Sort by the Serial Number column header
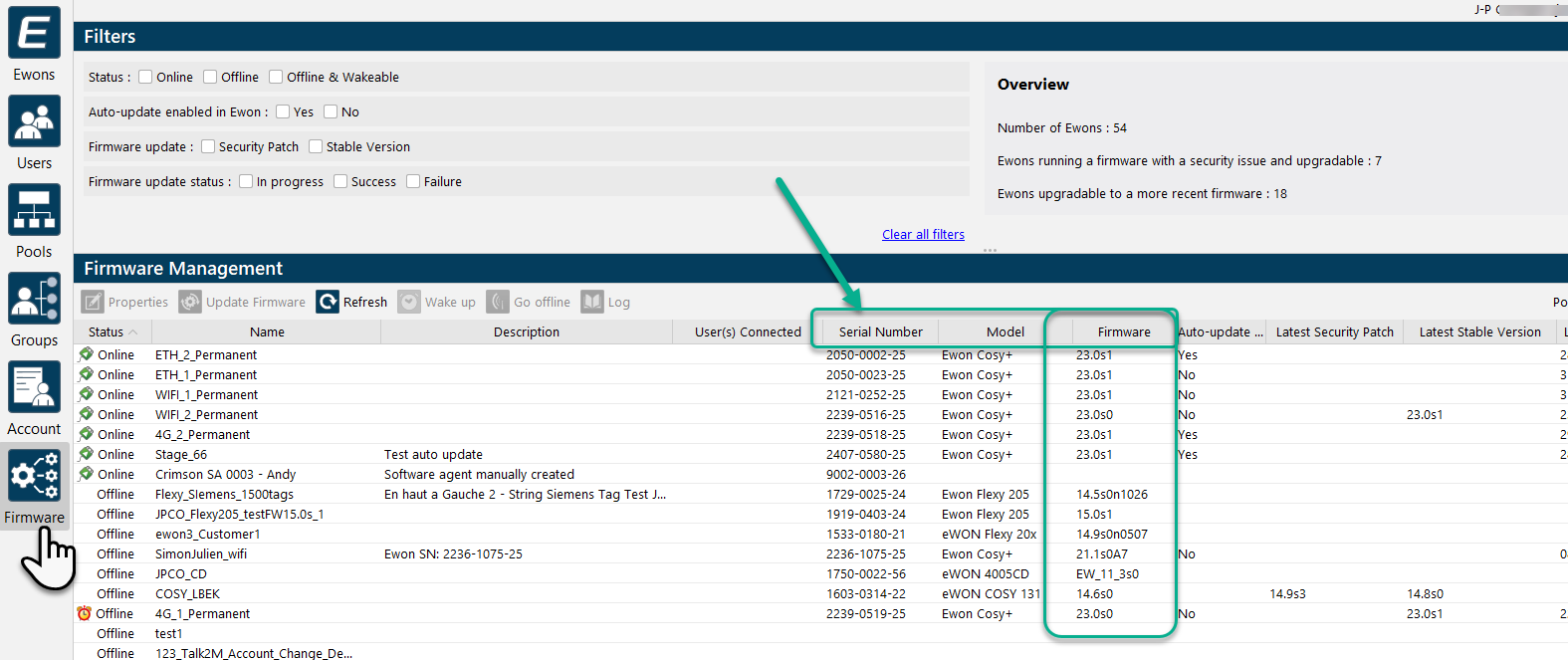The width and height of the screenshot is (1568, 660). point(880,332)
